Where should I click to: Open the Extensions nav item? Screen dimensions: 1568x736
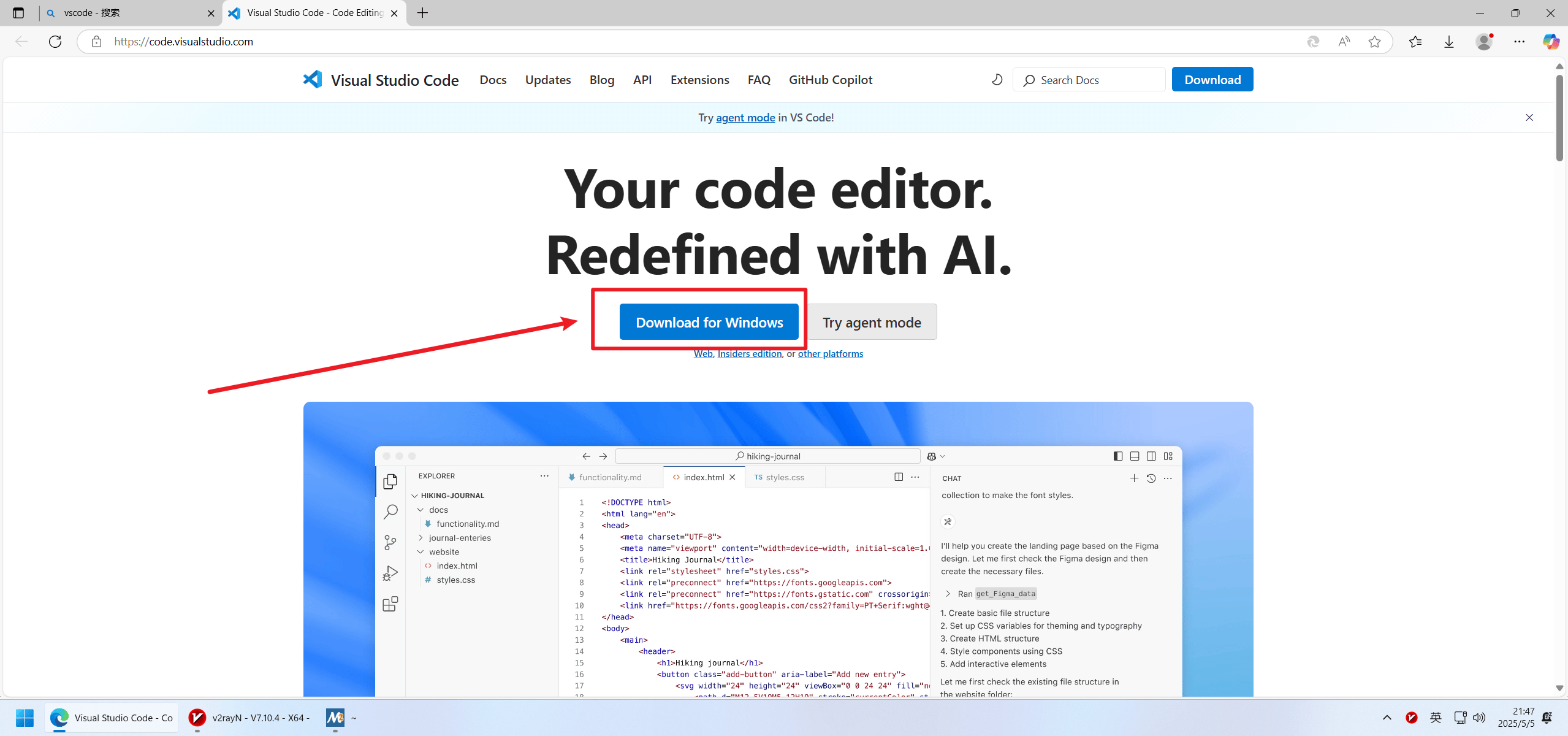[x=699, y=80]
